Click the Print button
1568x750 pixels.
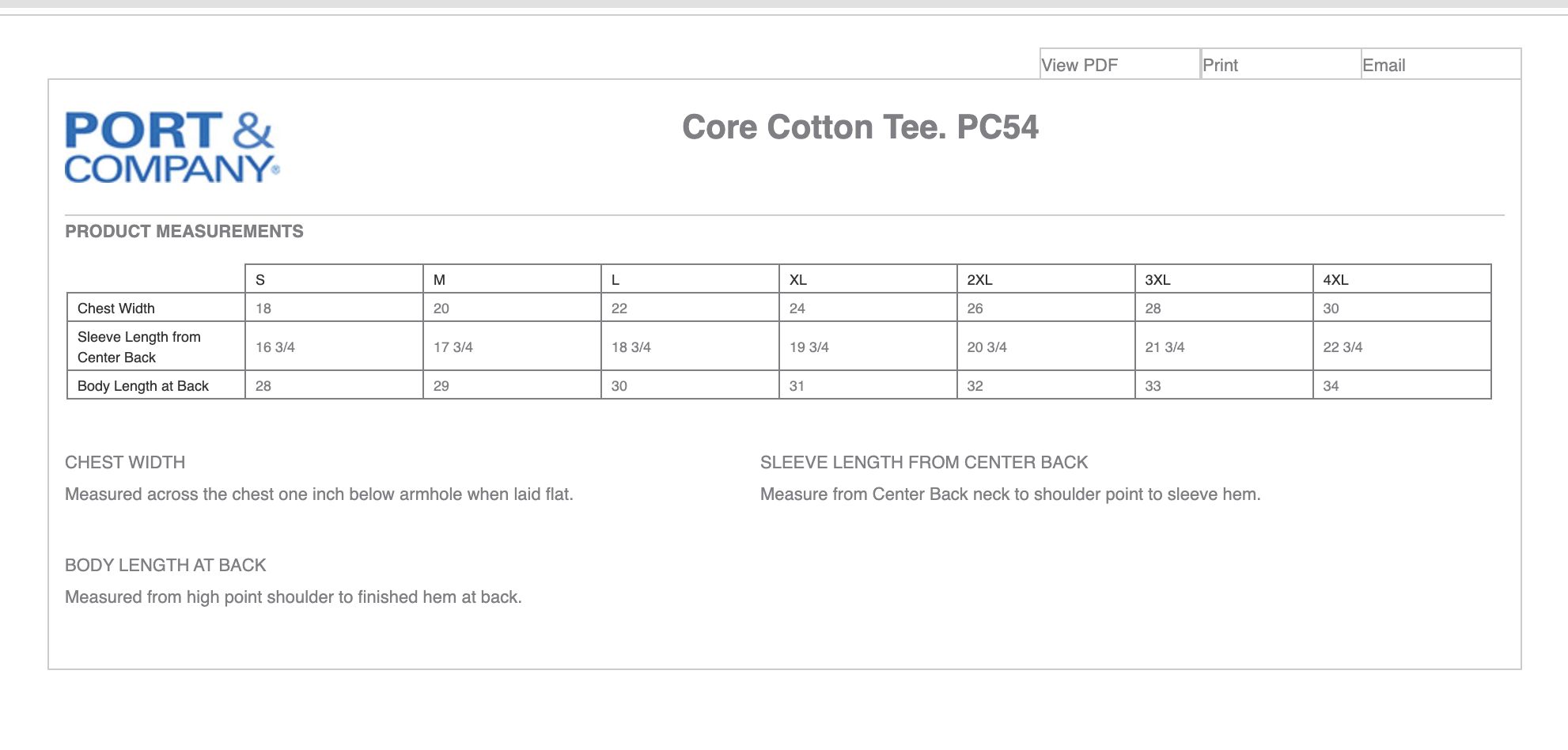coord(1281,65)
